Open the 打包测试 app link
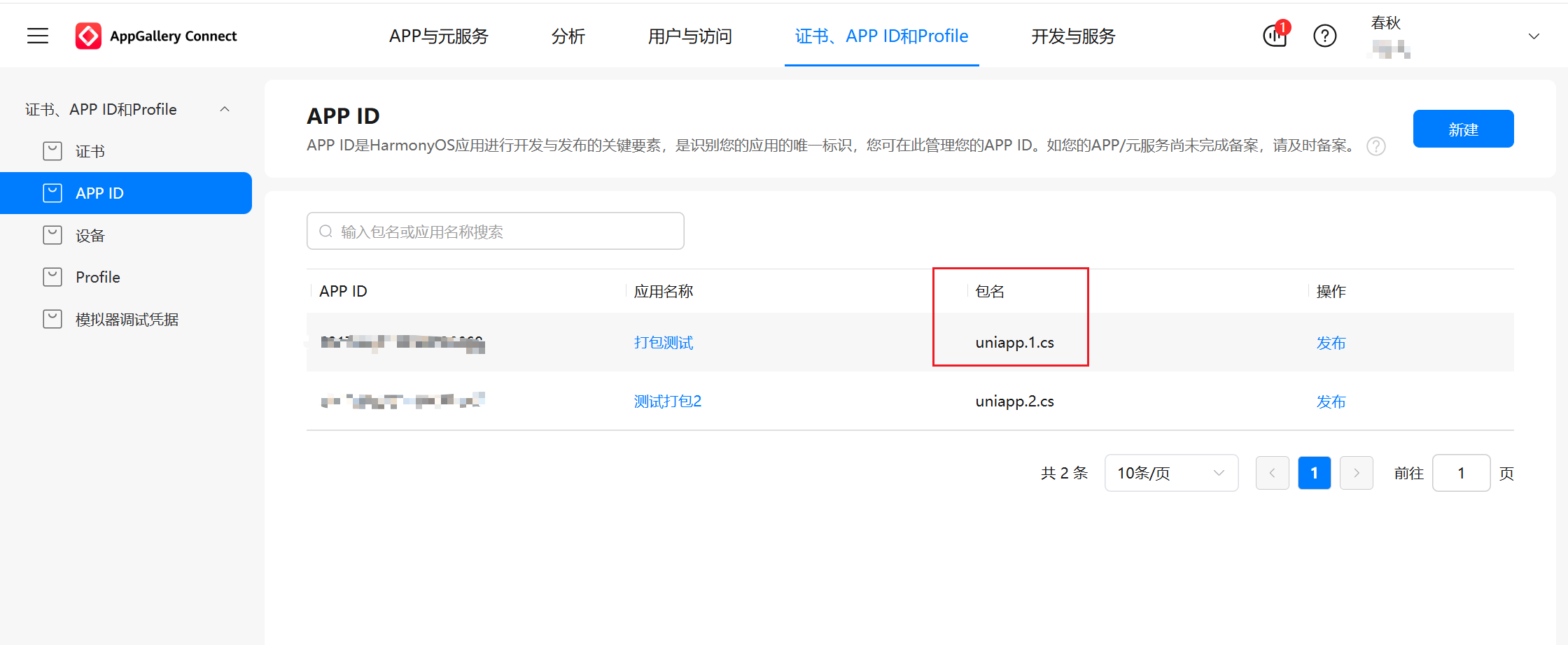 click(x=664, y=343)
